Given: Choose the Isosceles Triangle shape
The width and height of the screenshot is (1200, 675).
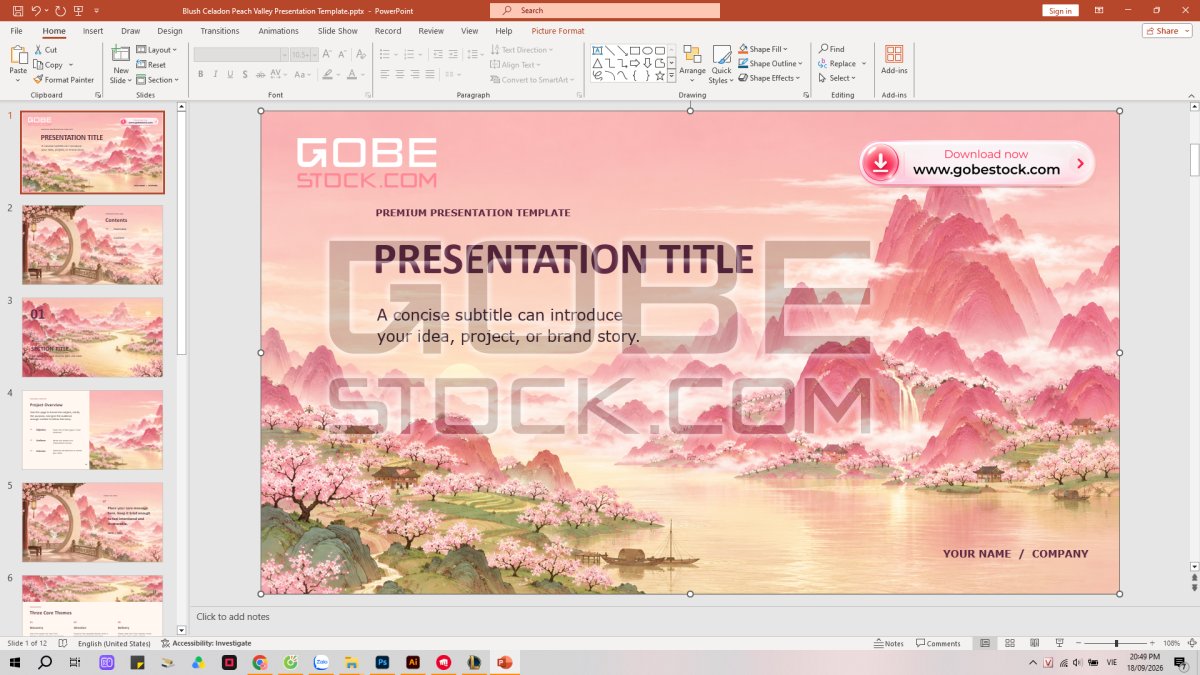Looking at the screenshot, I should (x=598, y=63).
